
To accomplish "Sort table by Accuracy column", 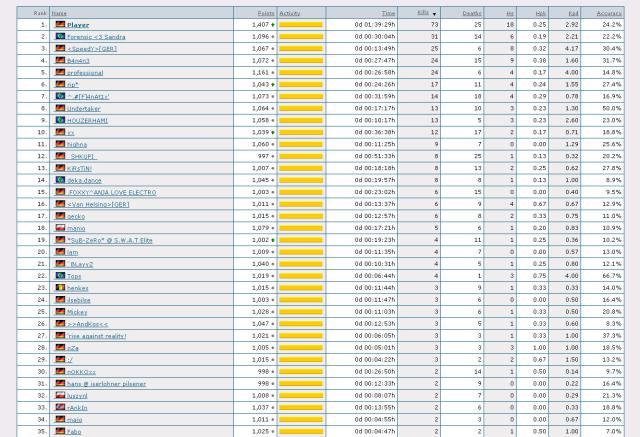I will click(x=608, y=12).
